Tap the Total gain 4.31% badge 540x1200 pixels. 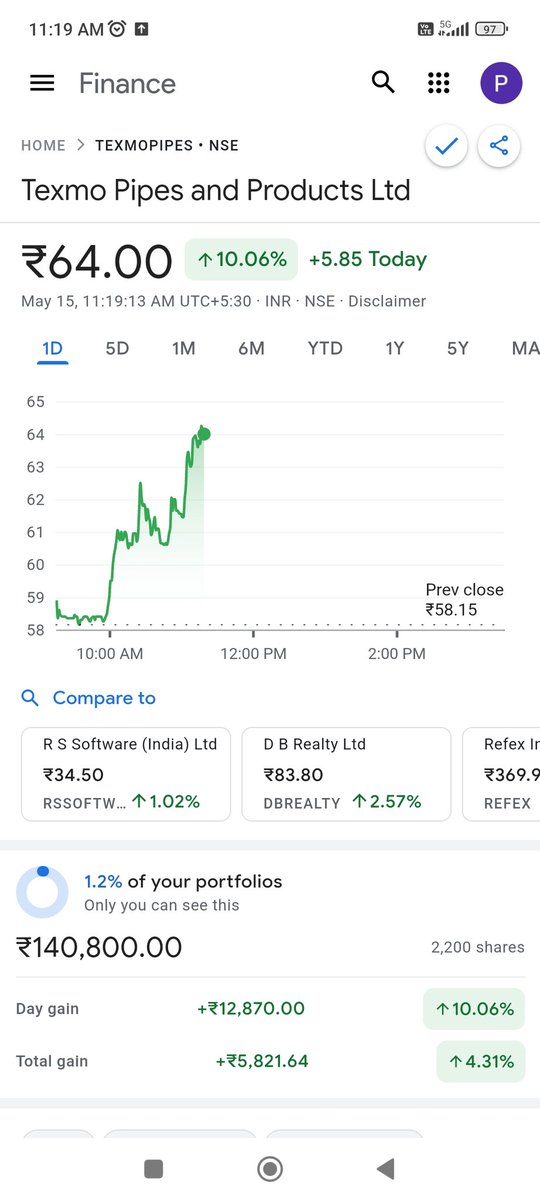pos(480,1061)
